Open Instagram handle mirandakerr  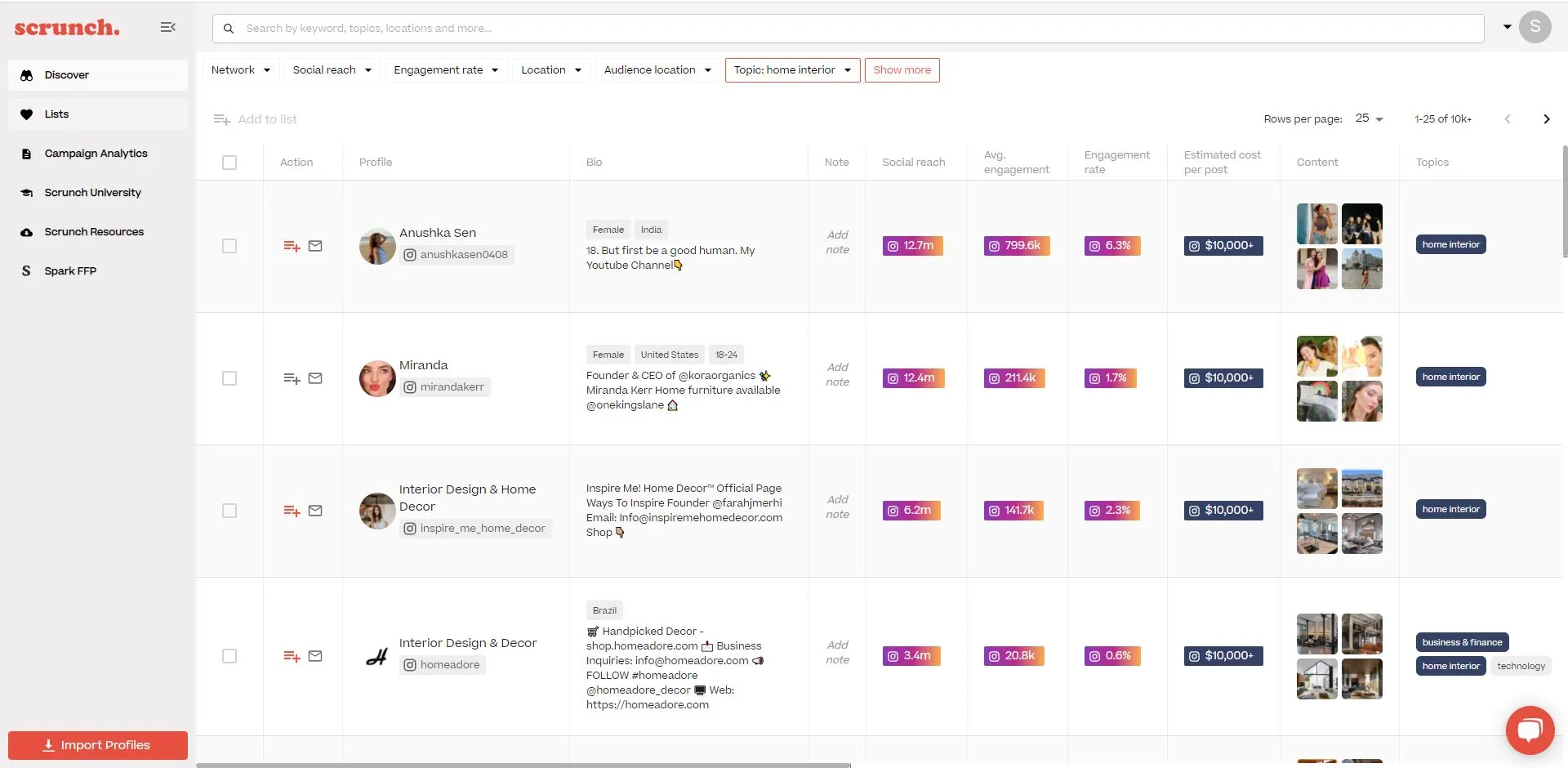pos(444,387)
